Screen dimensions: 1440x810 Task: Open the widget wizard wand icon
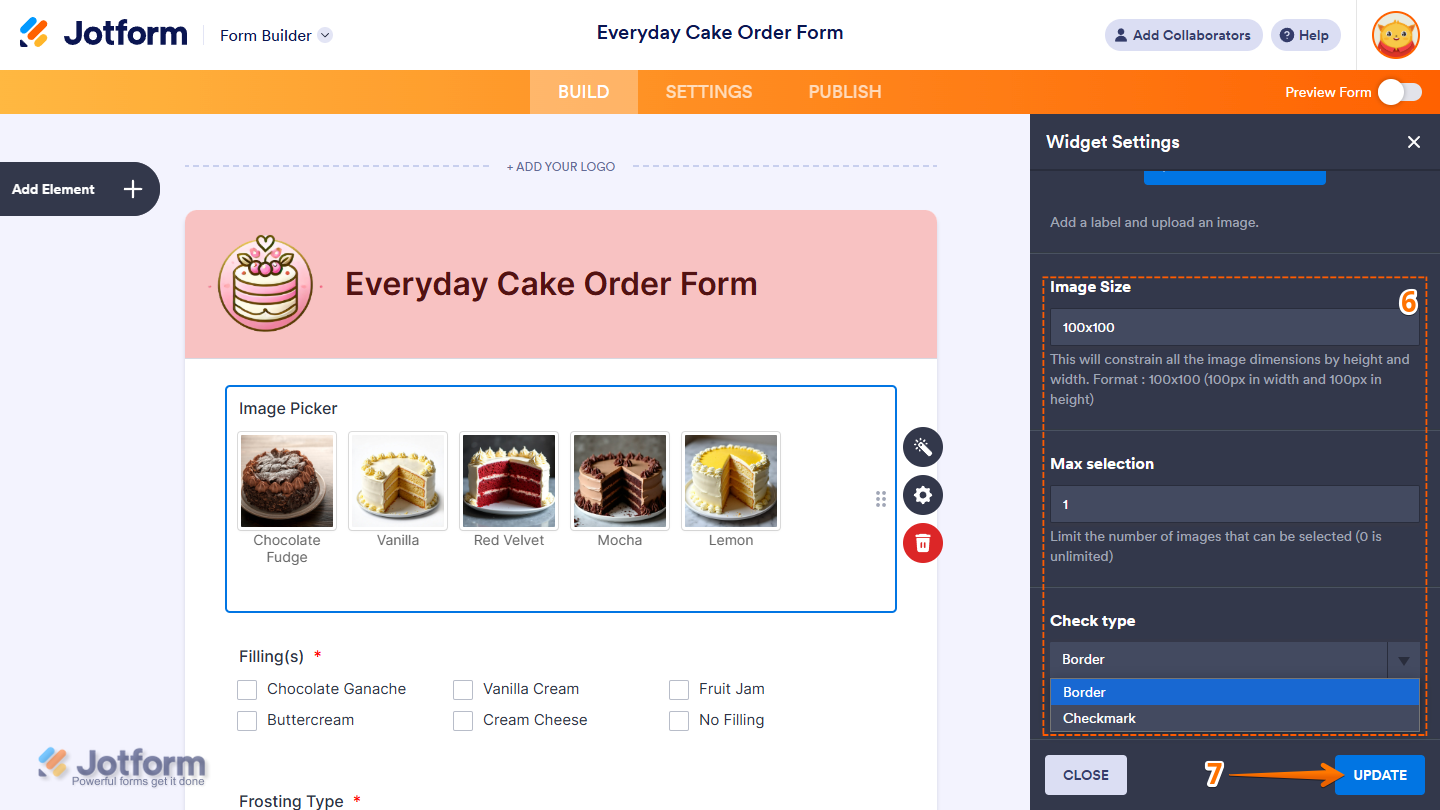point(922,447)
